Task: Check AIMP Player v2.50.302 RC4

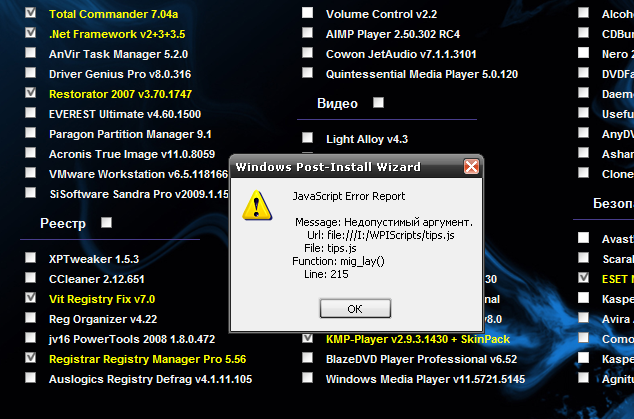Action: tap(307, 33)
